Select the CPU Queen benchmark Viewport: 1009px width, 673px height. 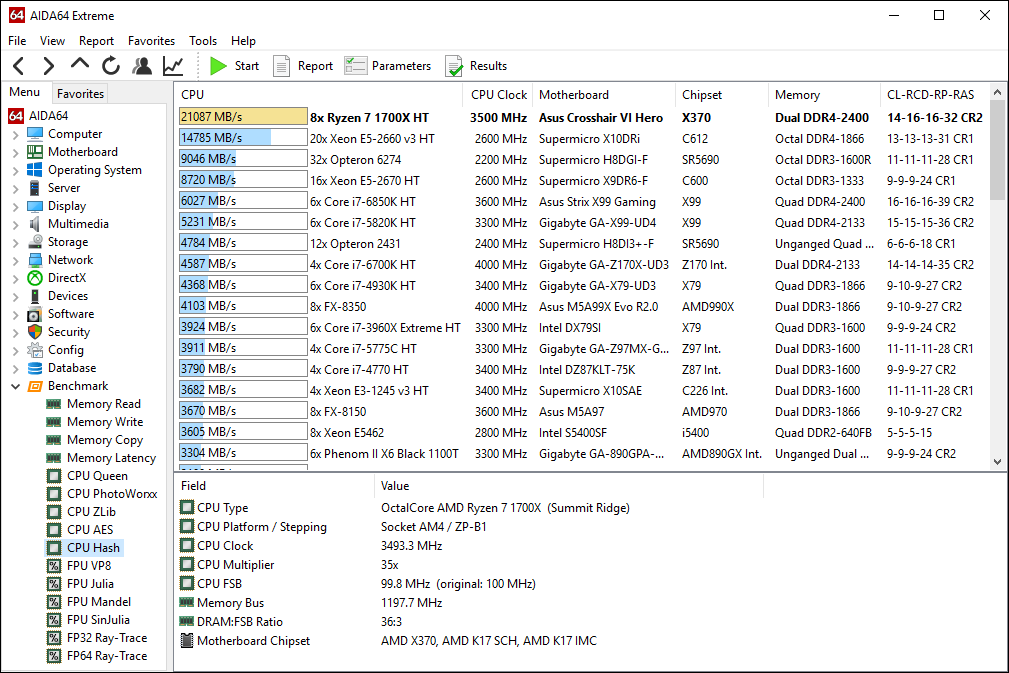click(97, 476)
